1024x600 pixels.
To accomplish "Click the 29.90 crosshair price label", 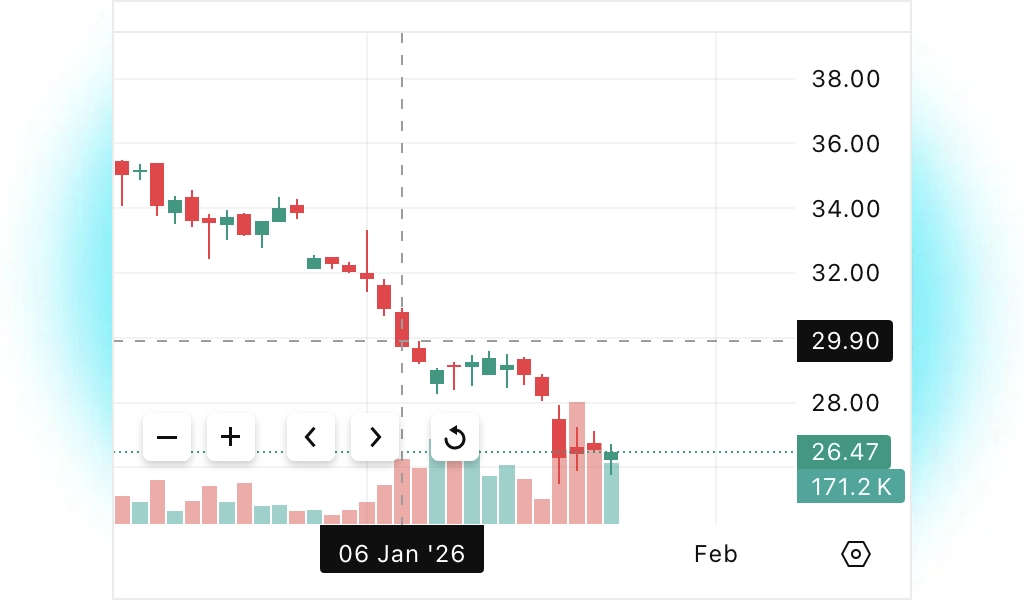I will (x=844, y=341).
